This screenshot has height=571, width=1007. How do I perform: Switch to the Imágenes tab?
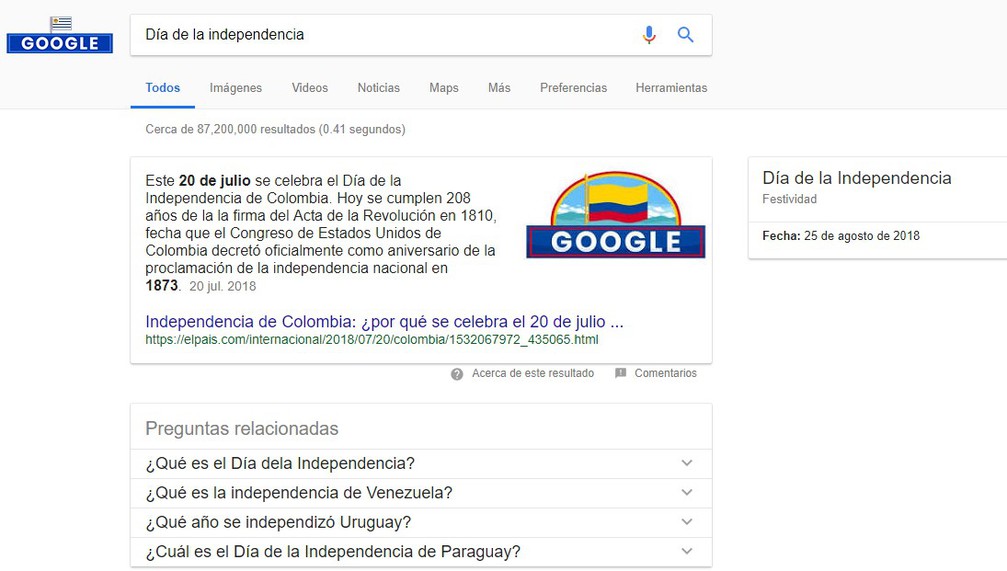pyautogui.click(x=236, y=88)
